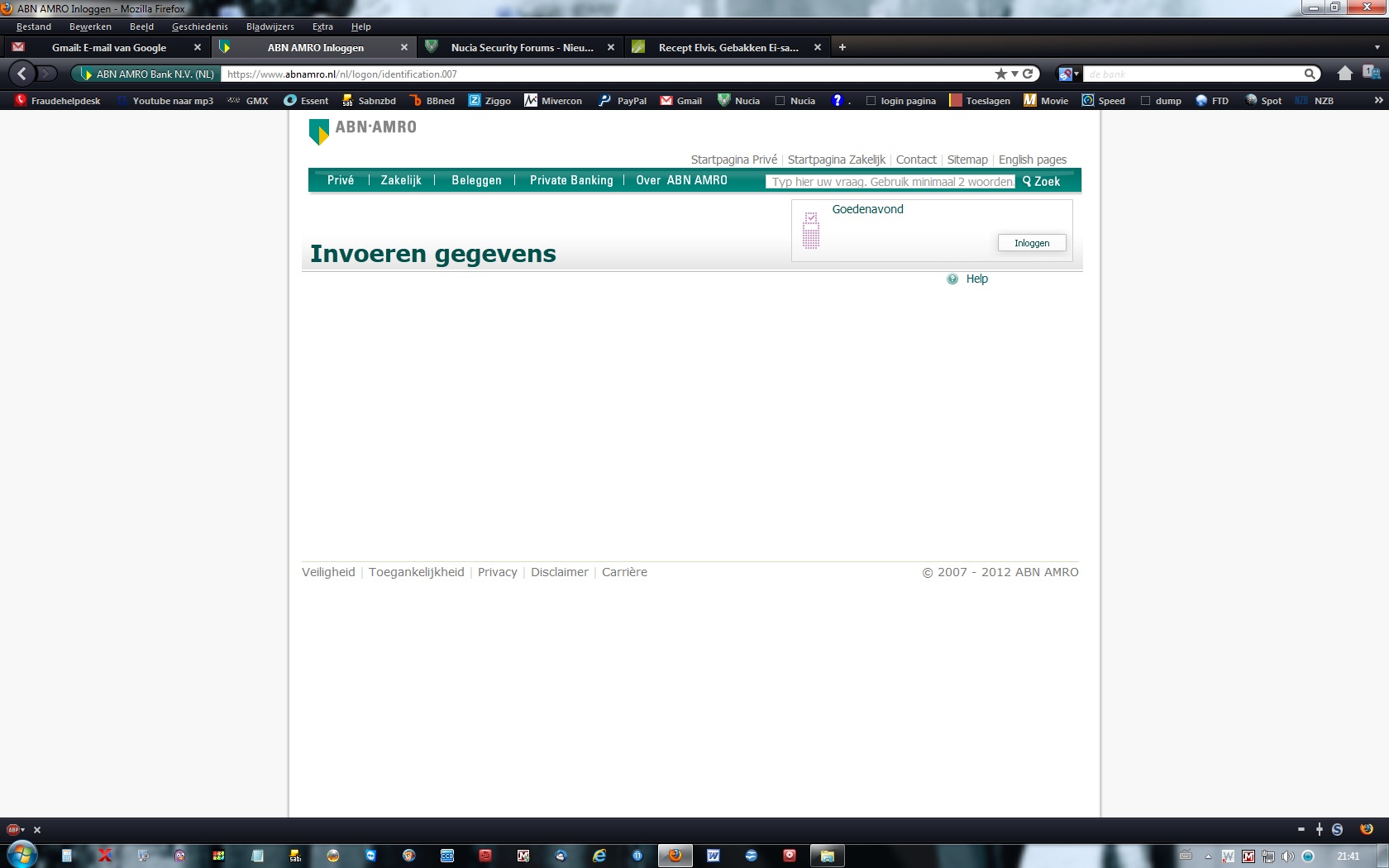
Task: Click the Help question mark icon
Action: coord(952,279)
